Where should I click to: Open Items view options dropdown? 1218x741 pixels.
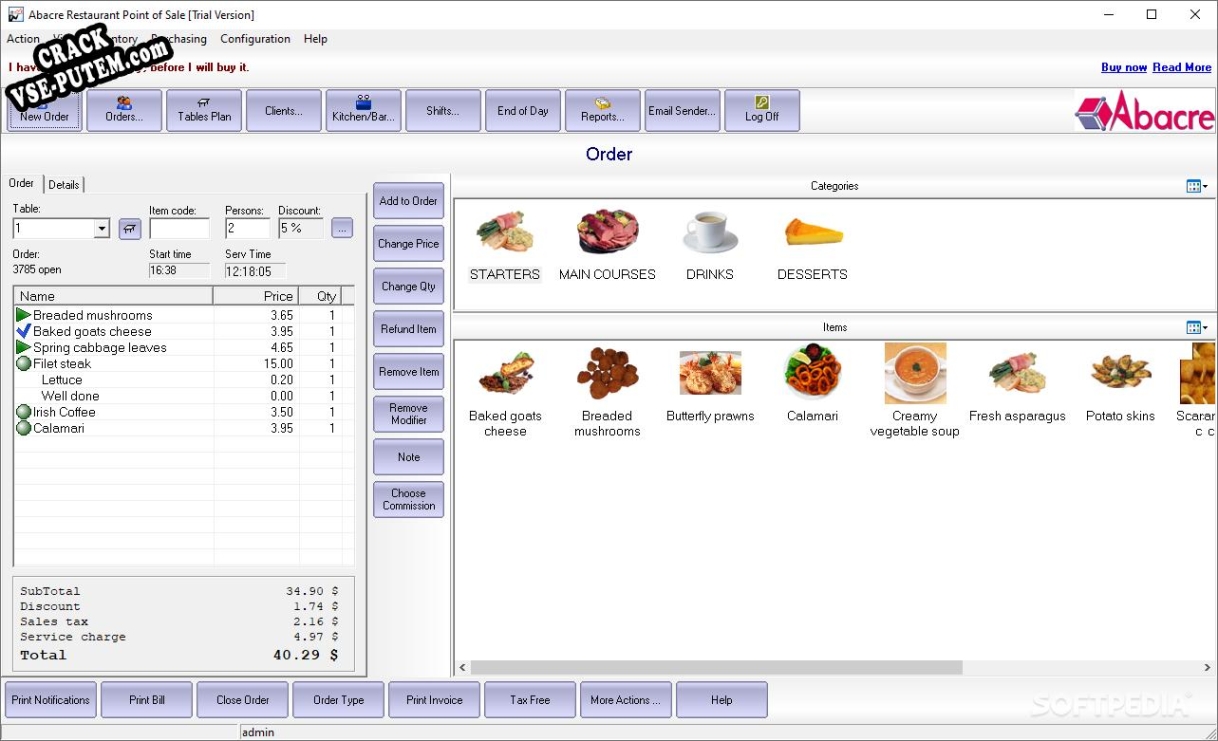pyautogui.click(x=1196, y=327)
